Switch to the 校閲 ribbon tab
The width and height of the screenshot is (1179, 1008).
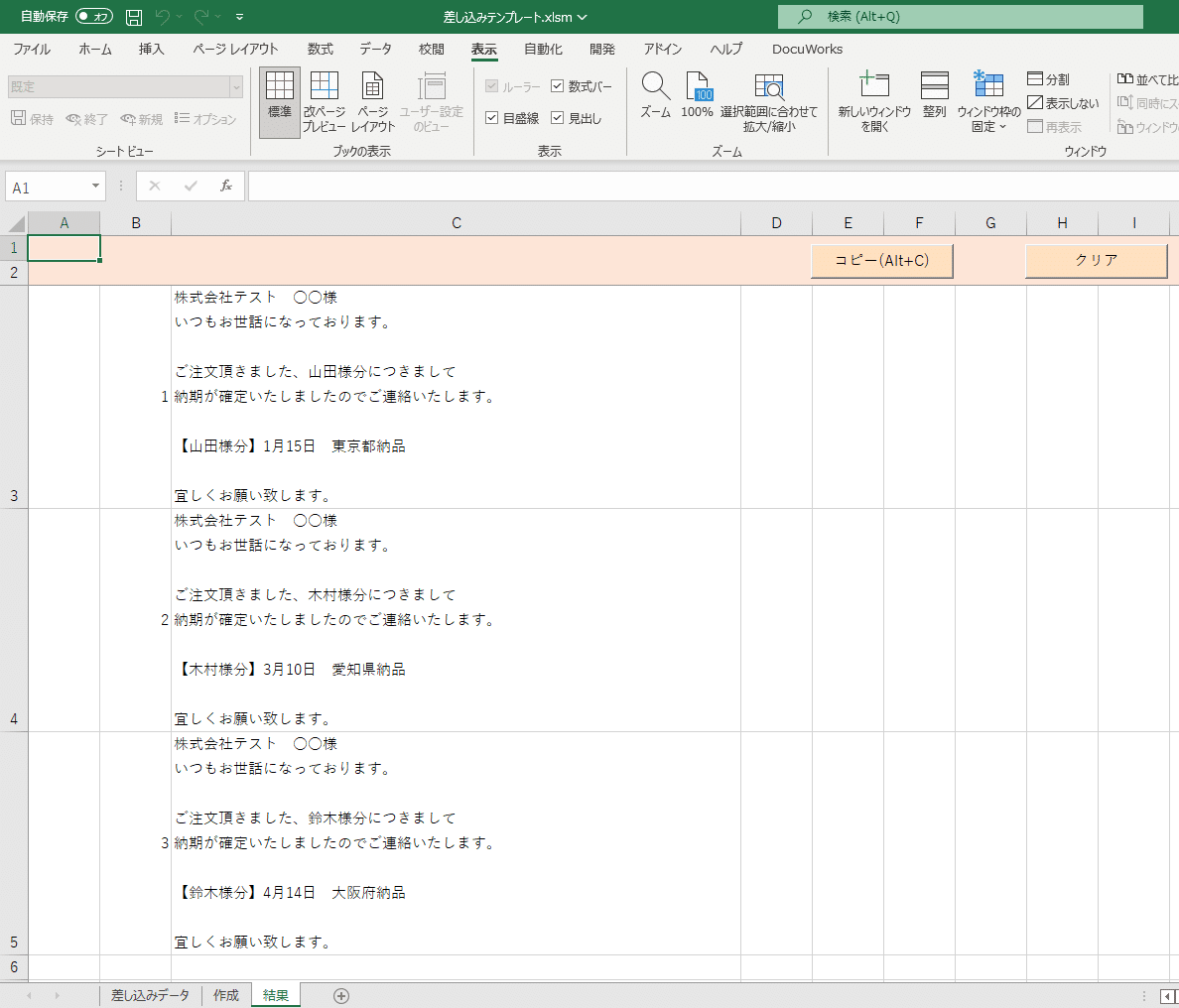pyautogui.click(x=432, y=49)
